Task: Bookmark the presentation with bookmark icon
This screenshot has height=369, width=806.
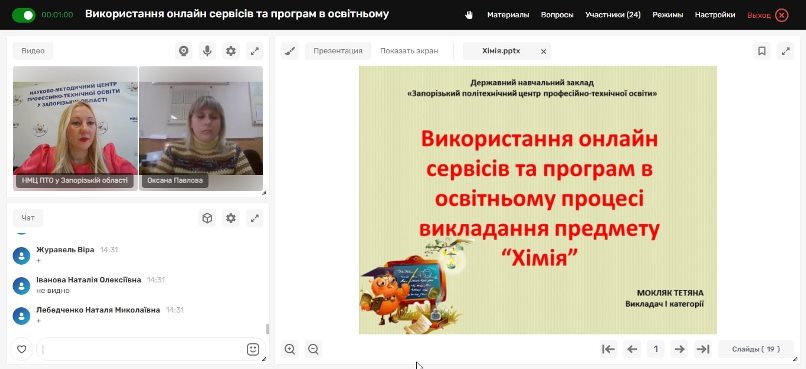Action: [762, 51]
